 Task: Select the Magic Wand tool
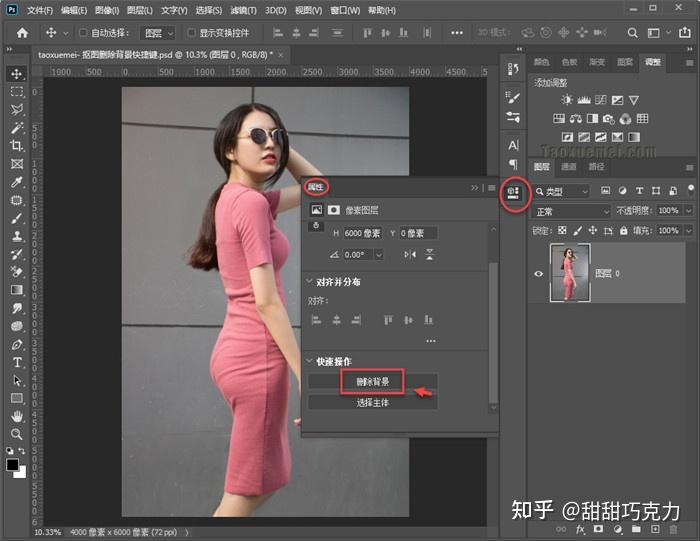tap(17, 128)
